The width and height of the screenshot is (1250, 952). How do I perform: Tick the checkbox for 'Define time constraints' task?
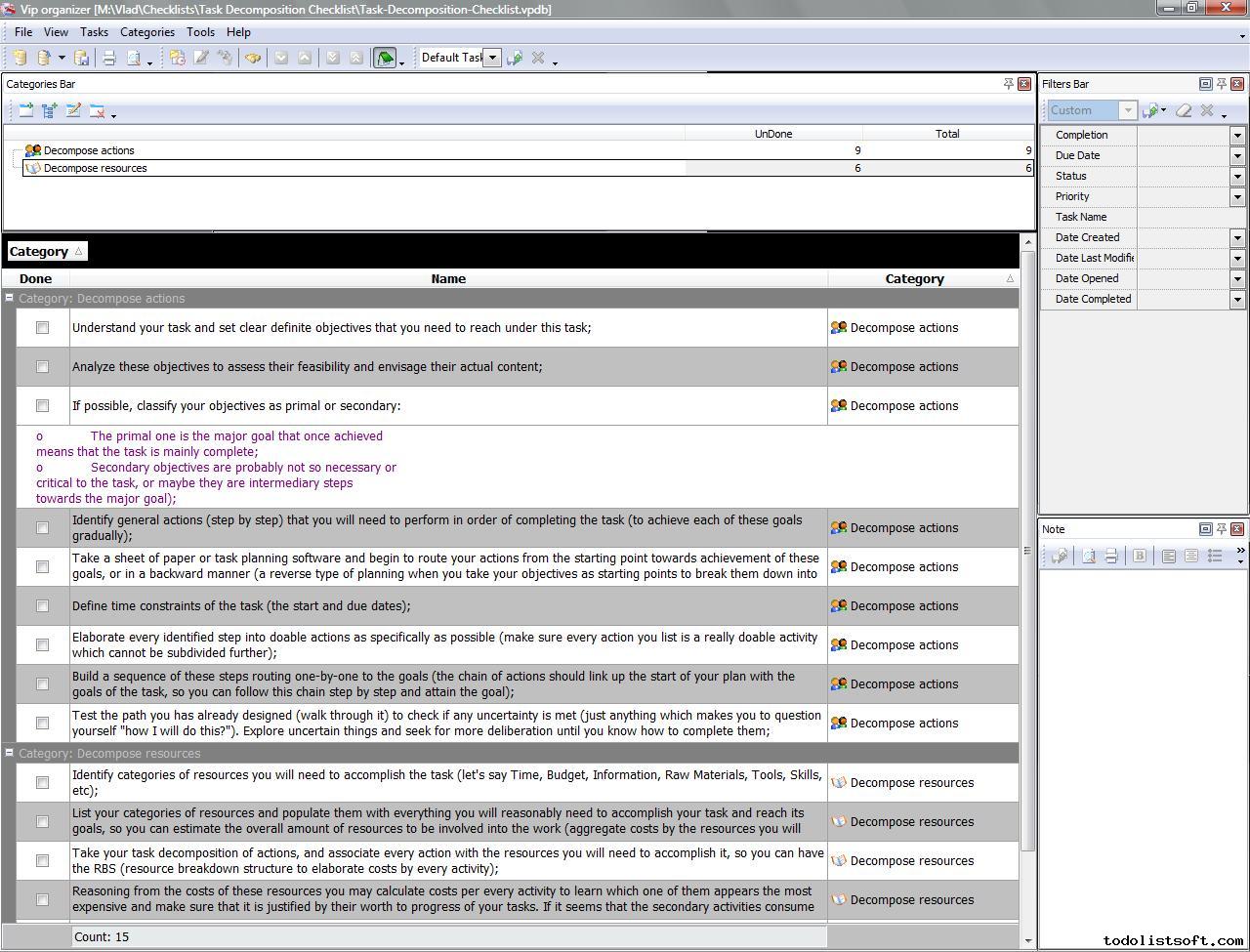click(42, 606)
